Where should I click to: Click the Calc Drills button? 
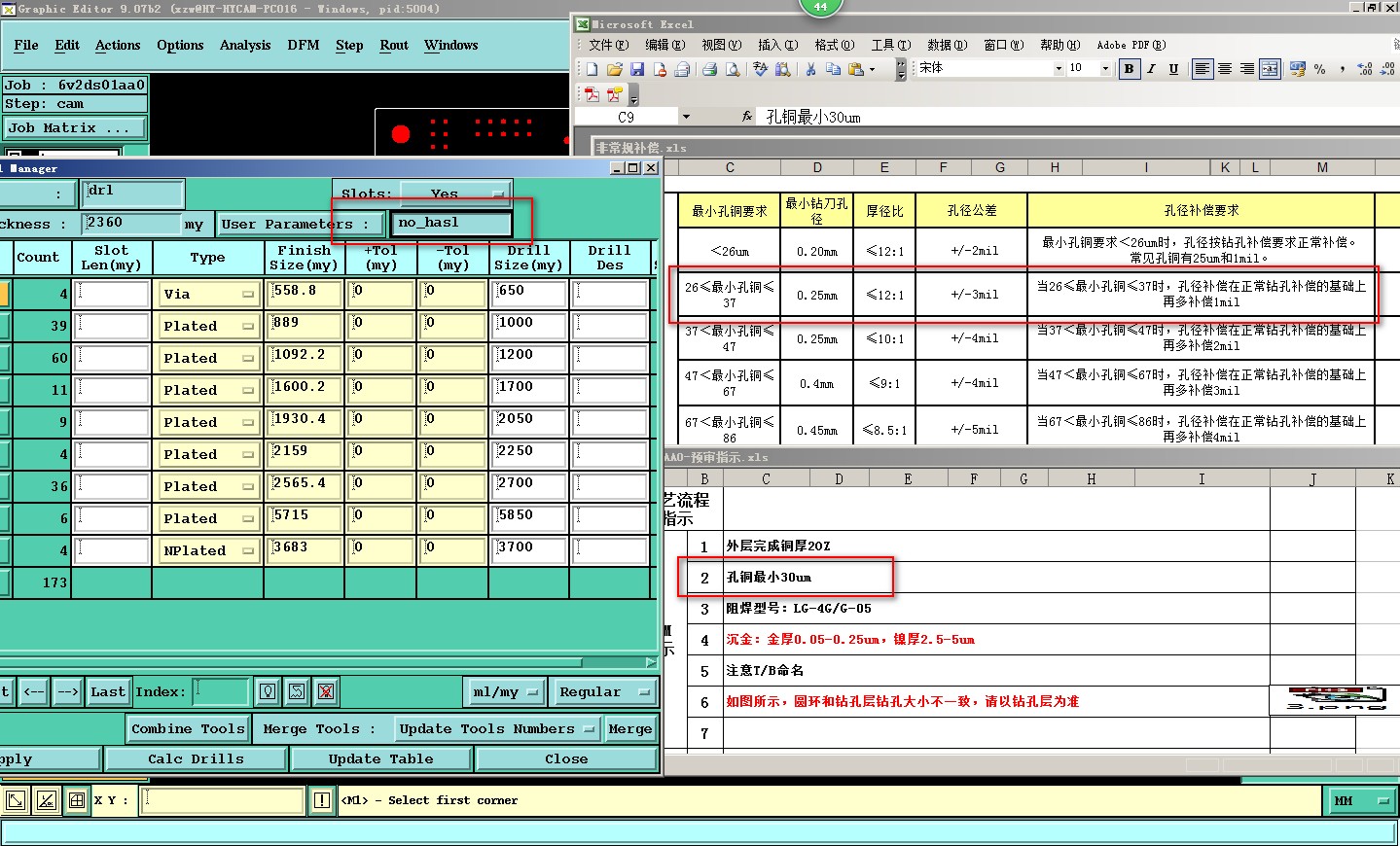pyautogui.click(x=196, y=758)
